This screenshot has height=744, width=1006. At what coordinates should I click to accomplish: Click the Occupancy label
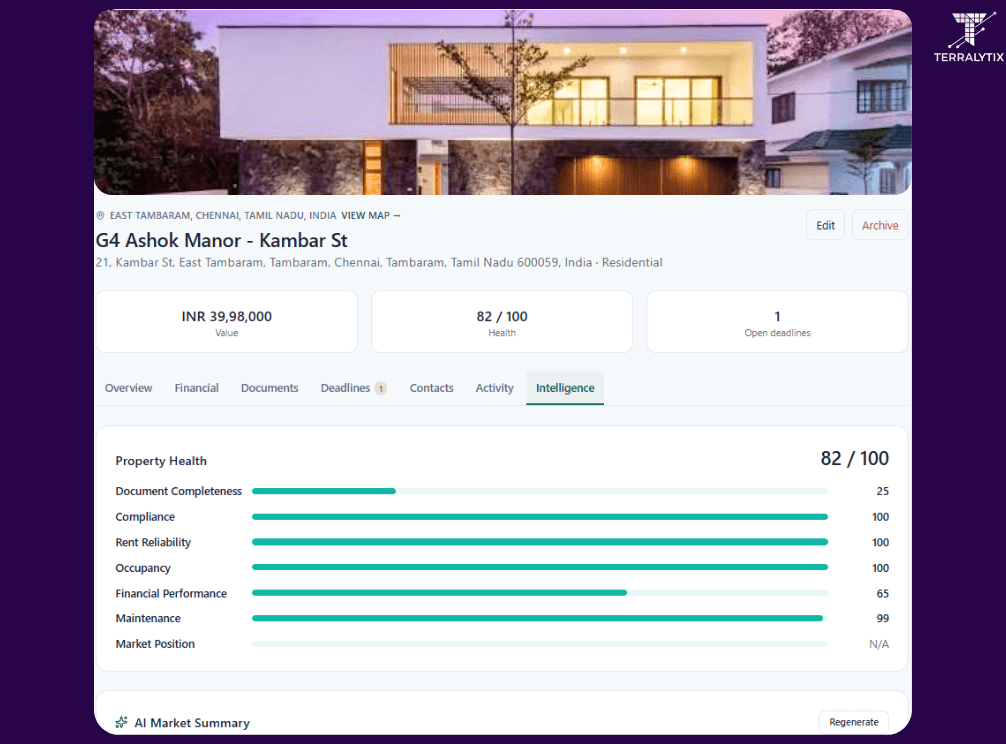[x=143, y=568]
